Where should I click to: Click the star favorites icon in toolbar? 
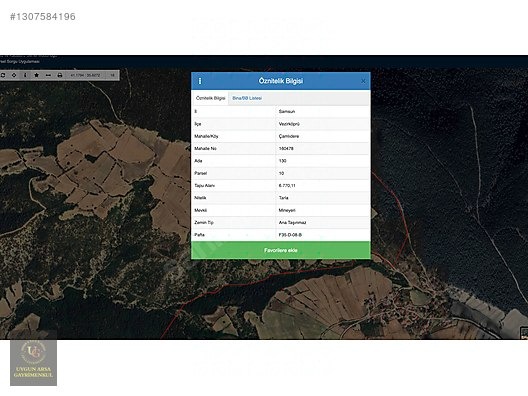[x=36, y=75]
